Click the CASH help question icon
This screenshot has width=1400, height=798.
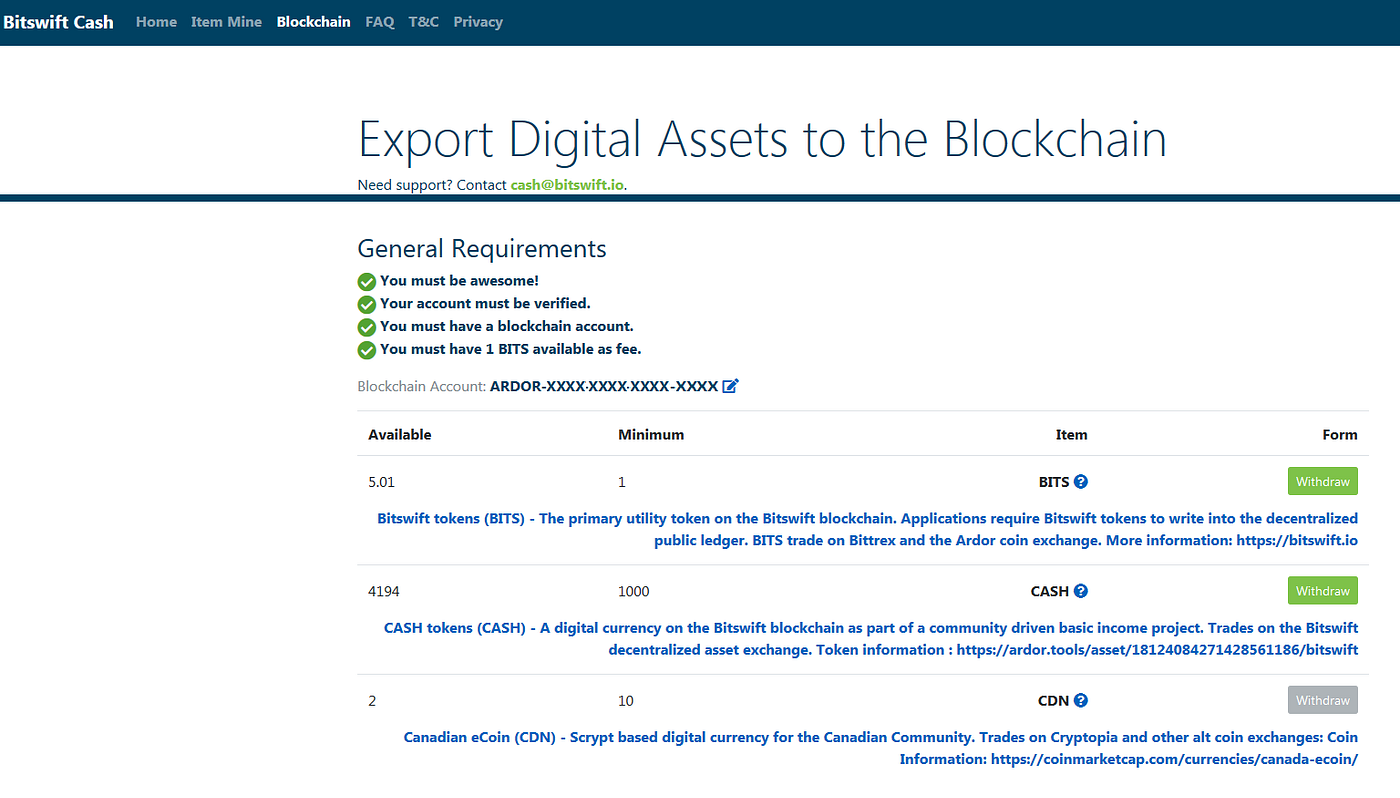pyautogui.click(x=1080, y=591)
